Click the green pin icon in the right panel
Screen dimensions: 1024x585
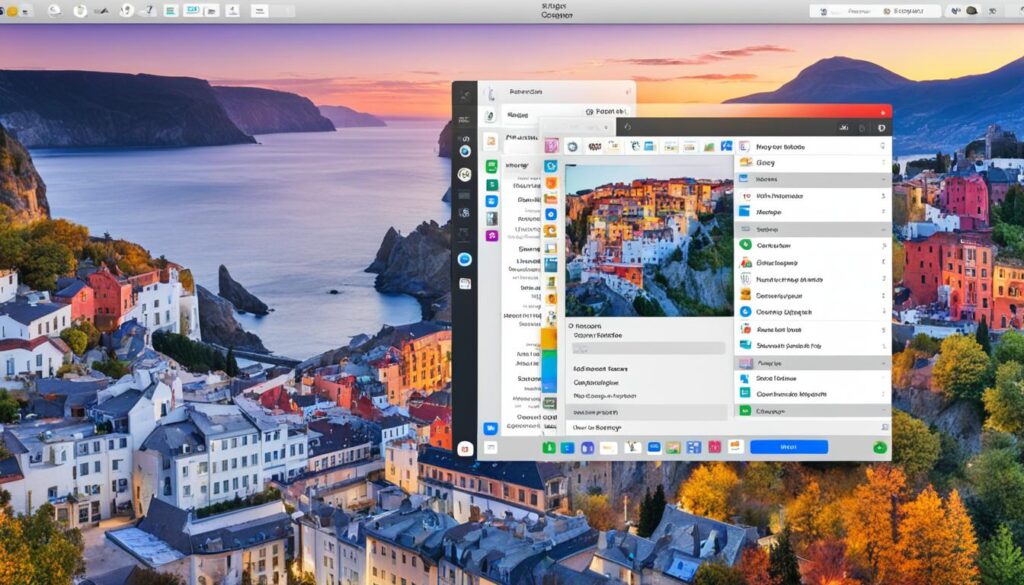coord(744,244)
